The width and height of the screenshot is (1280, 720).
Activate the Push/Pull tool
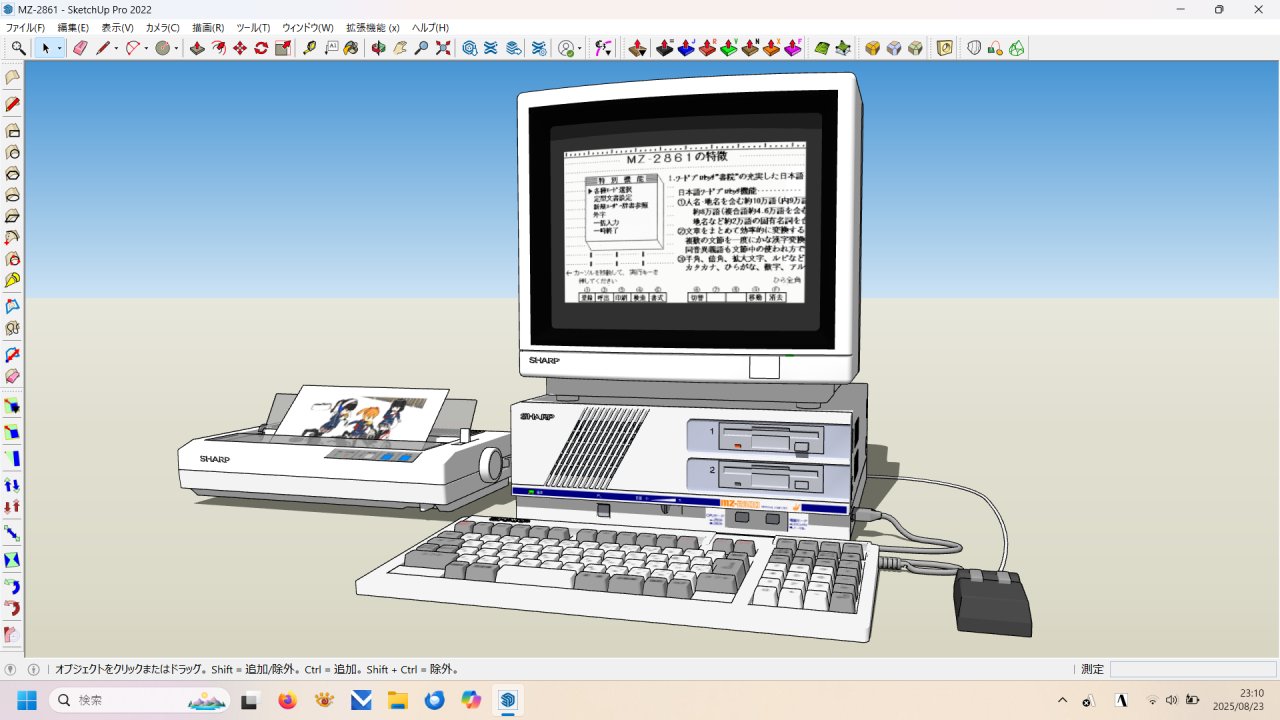coord(197,48)
